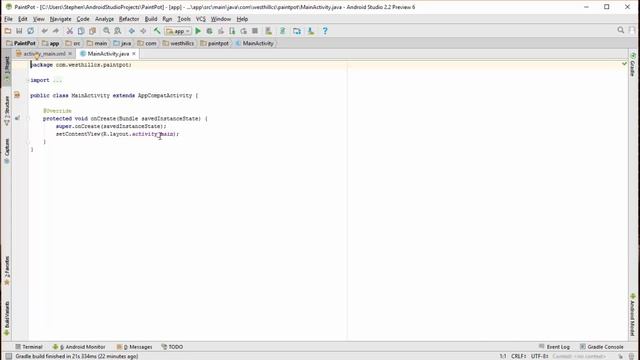
Task: Open the Edit menu
Action: point(22,19)
